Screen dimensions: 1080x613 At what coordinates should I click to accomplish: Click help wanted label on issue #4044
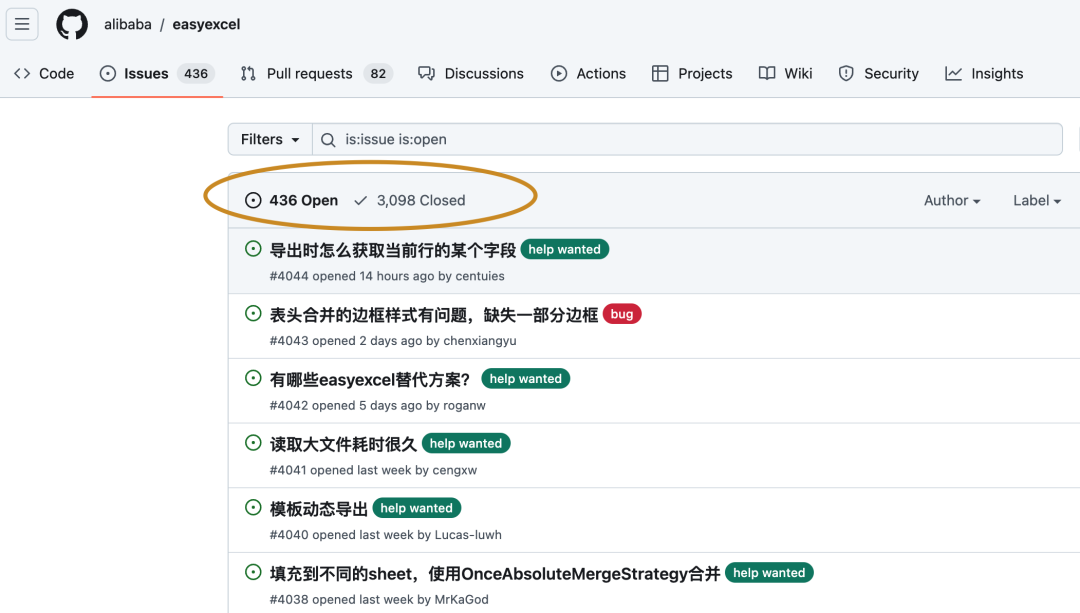[564, 249]
